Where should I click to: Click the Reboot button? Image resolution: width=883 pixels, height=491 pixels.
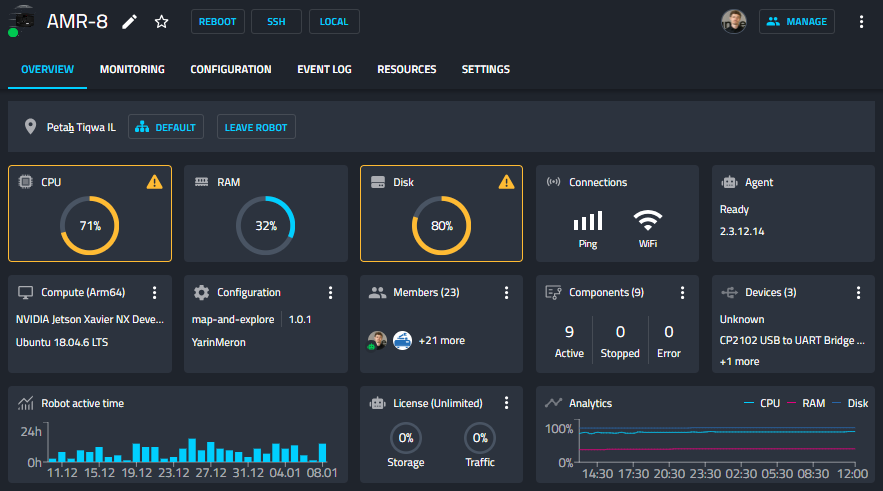tap(217, 22)
